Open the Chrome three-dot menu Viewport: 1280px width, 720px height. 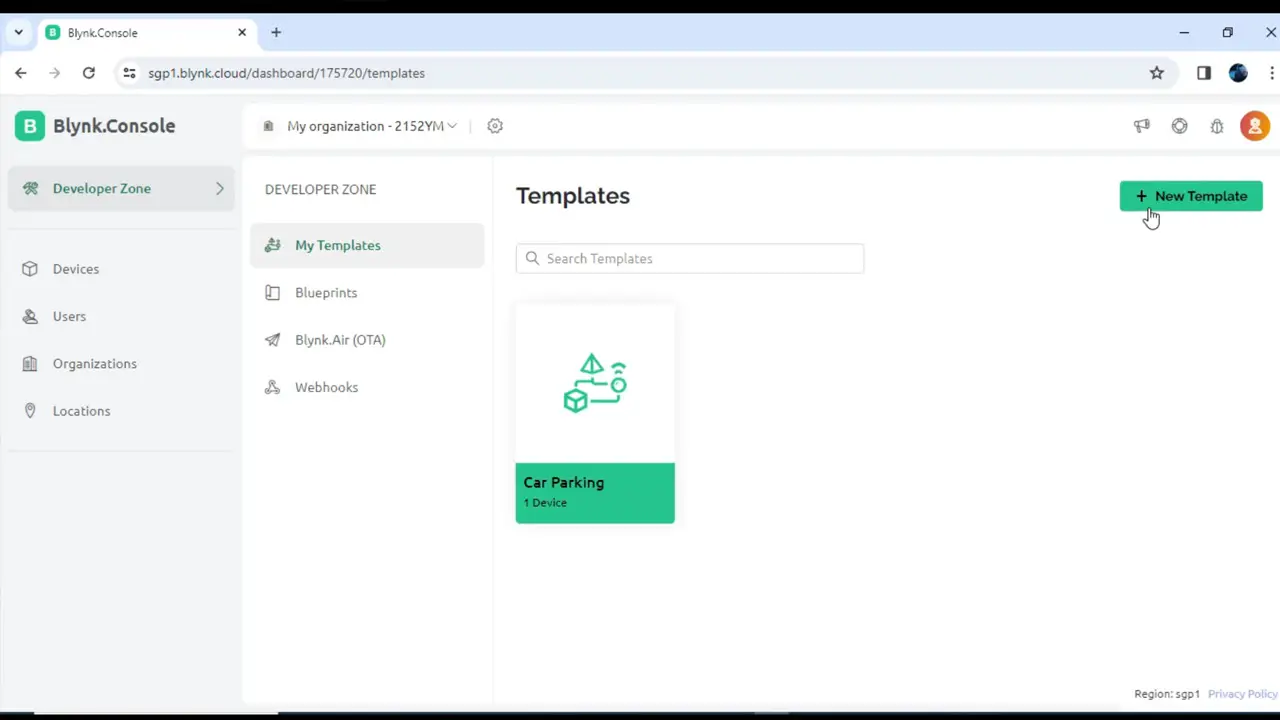coord(1272,73)
